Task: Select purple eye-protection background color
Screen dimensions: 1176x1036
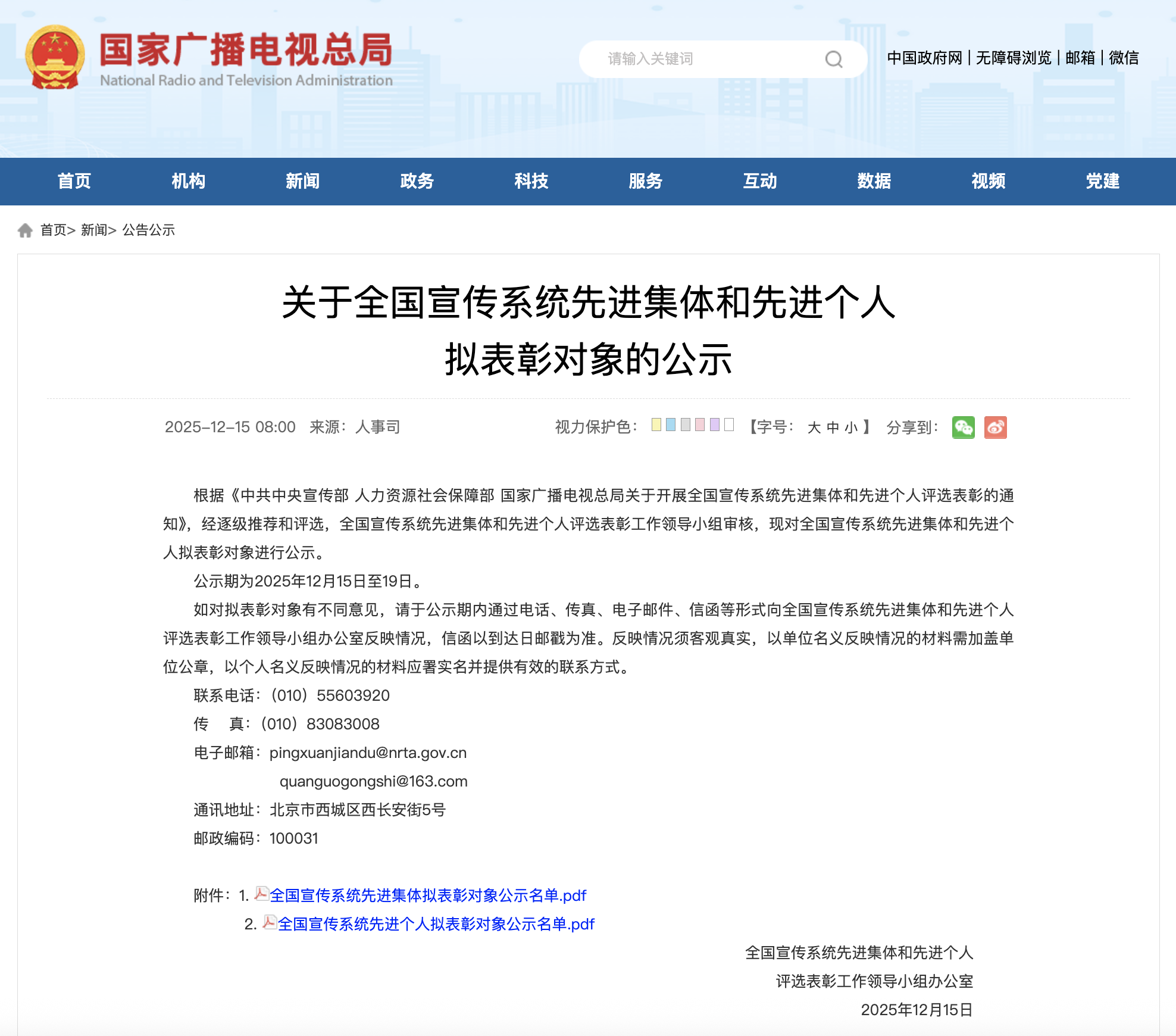Action: coord(715,425)
